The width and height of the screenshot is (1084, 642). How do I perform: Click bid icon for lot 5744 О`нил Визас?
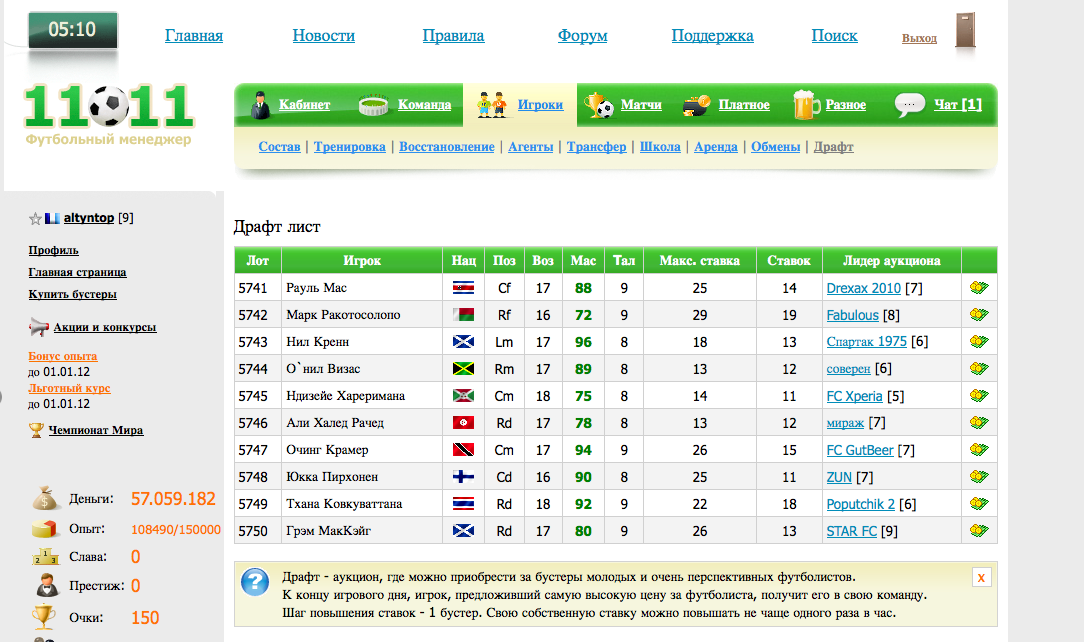tap(979, 368)
